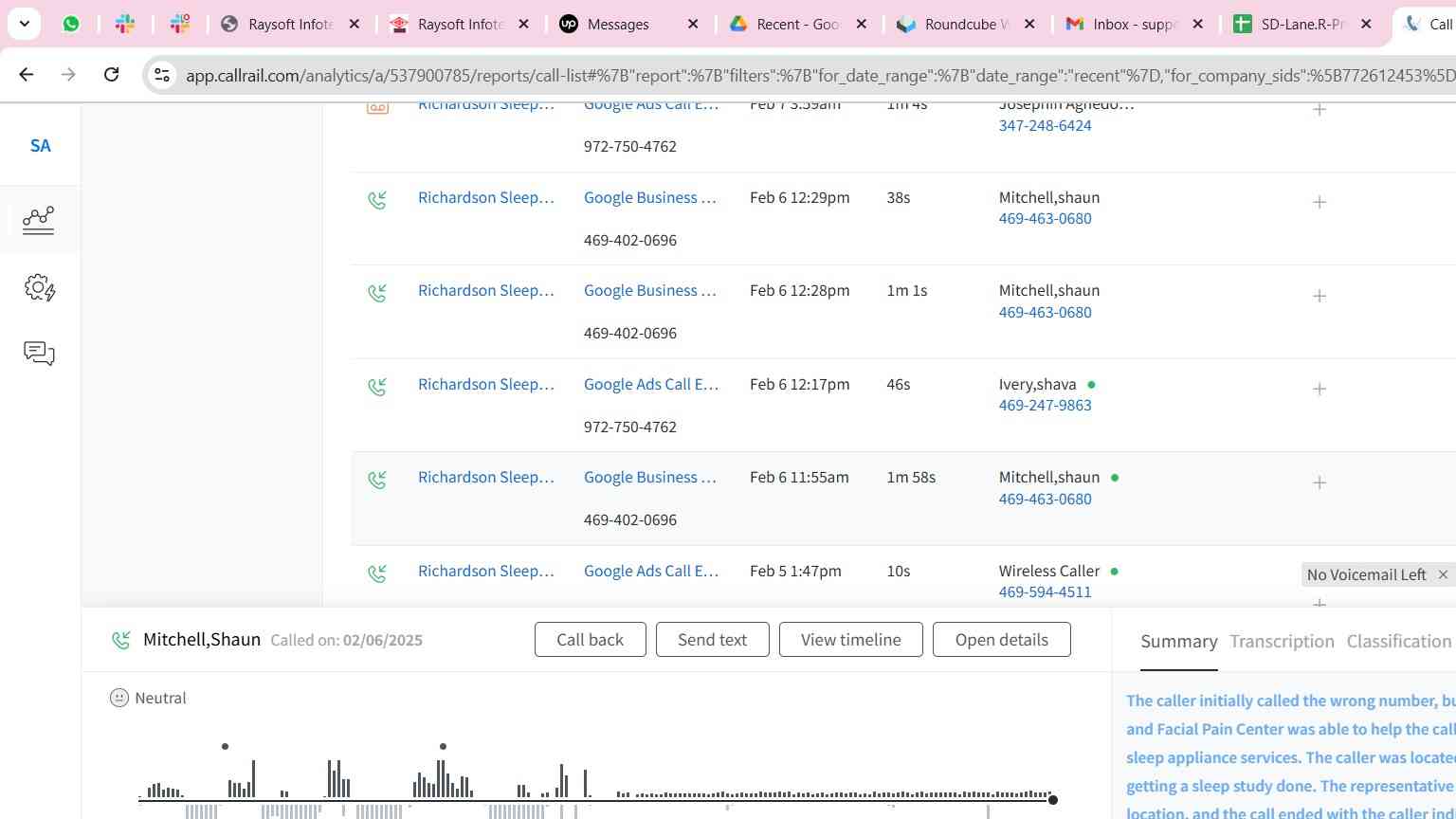Go forward in browser history

68,74
